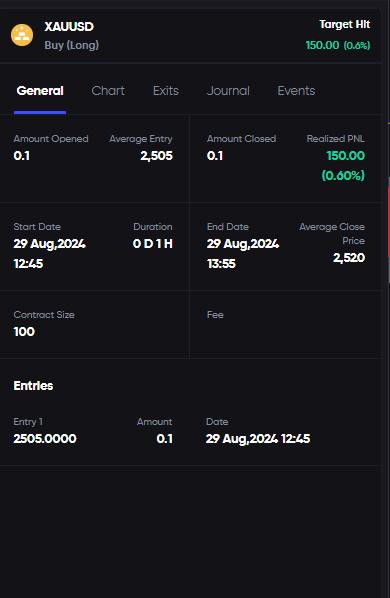This screenshot has width=390, height=598.
Task: Click the Duration 0 D 1 H value
Action: 152,244
